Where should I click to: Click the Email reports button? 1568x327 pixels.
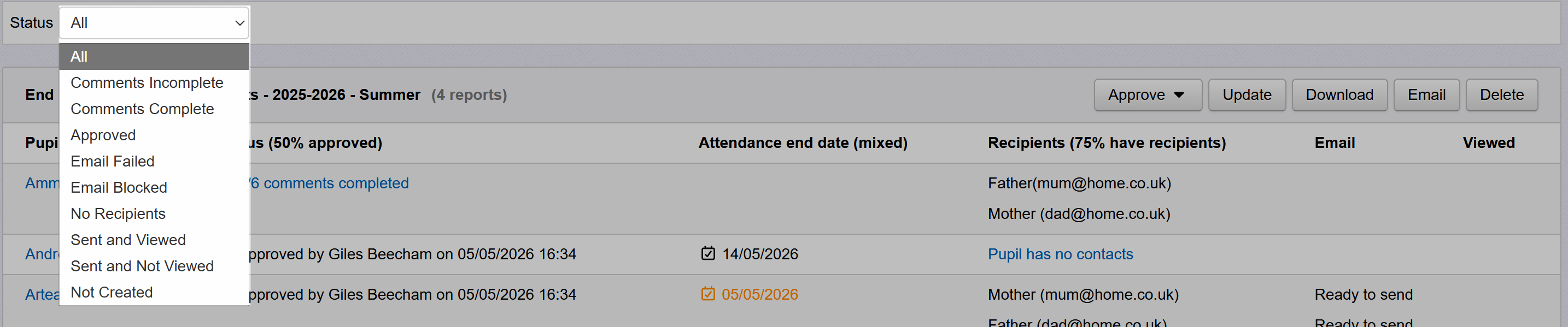(1426, 95)
